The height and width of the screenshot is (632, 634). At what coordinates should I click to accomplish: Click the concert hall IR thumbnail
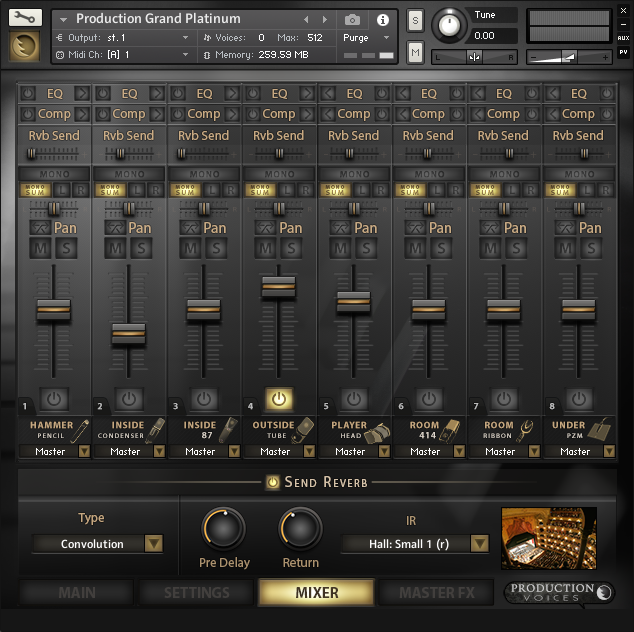(x=549, y=538)
